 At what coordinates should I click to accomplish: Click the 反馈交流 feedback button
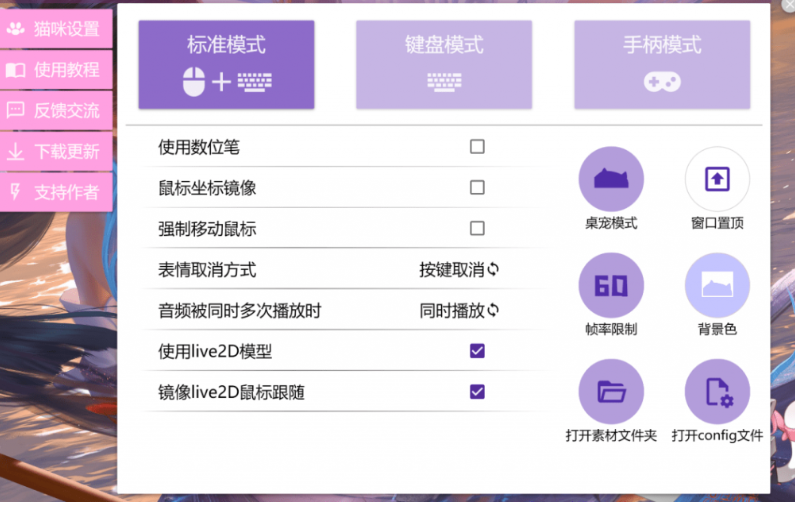pos(56,111)
